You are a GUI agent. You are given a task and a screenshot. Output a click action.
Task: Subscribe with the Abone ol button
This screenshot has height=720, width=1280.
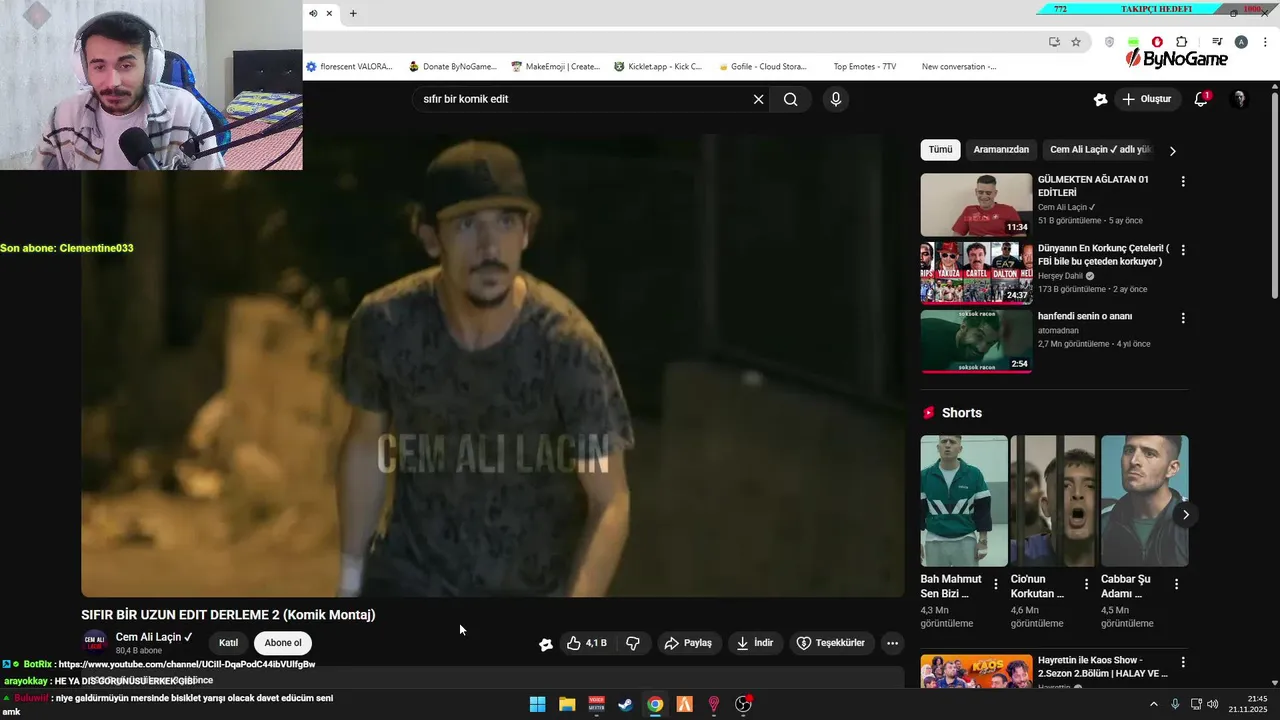[x=283, y=643]
